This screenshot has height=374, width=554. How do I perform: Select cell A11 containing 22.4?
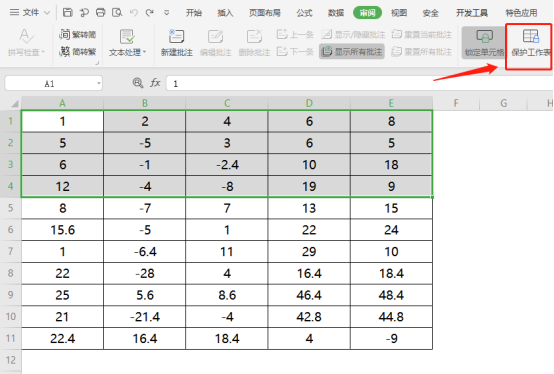(x=62, y=339)
